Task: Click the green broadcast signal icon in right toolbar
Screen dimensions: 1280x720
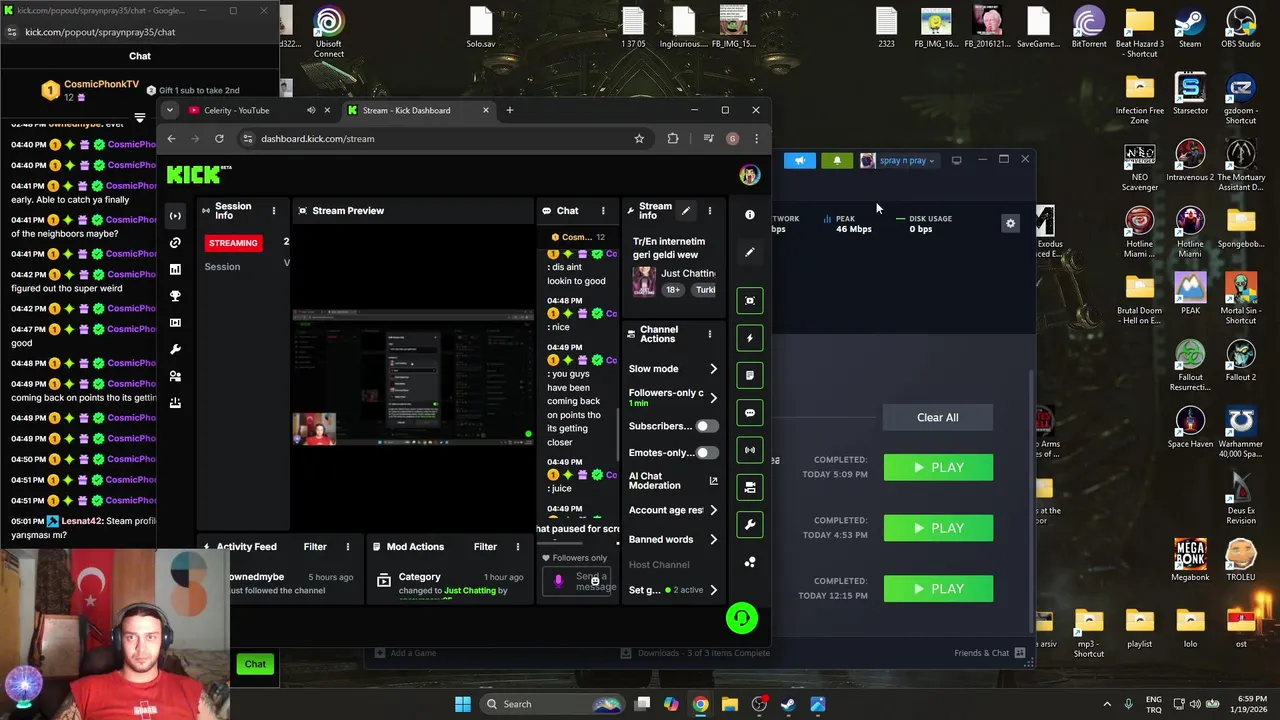Action: click(750, 450)
